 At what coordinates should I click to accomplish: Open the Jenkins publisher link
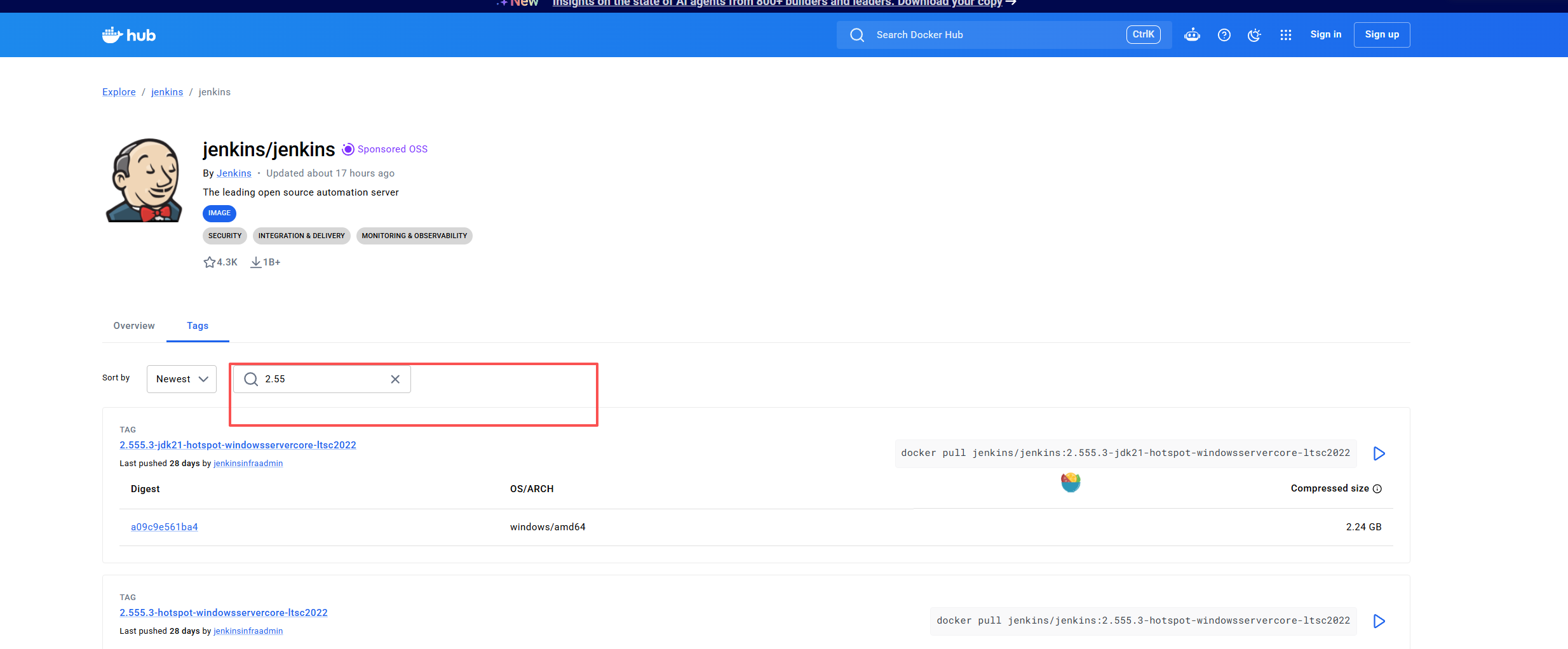point(234,173)
